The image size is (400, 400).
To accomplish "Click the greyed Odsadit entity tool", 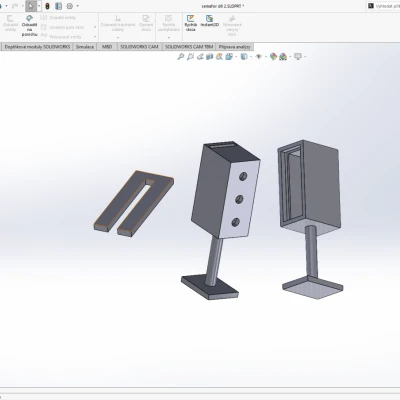I will click(10, 23).
